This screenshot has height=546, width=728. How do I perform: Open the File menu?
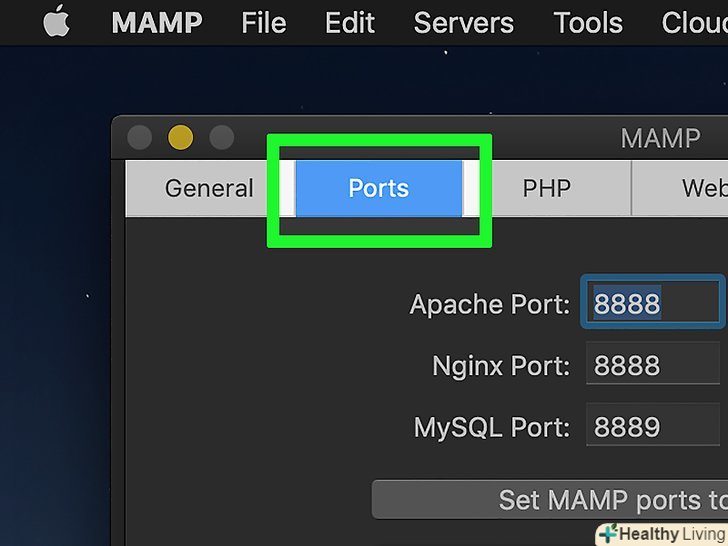[264, 22]
